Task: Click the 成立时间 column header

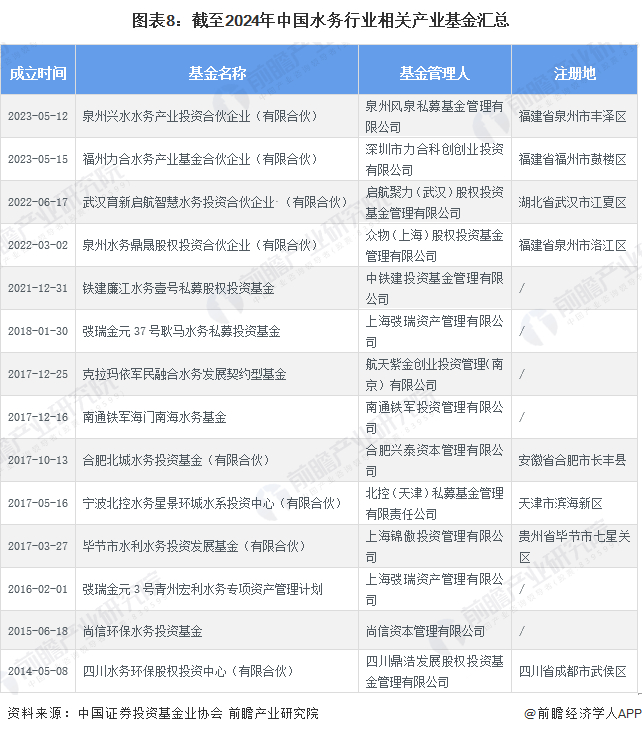Action: click(38, 73)
